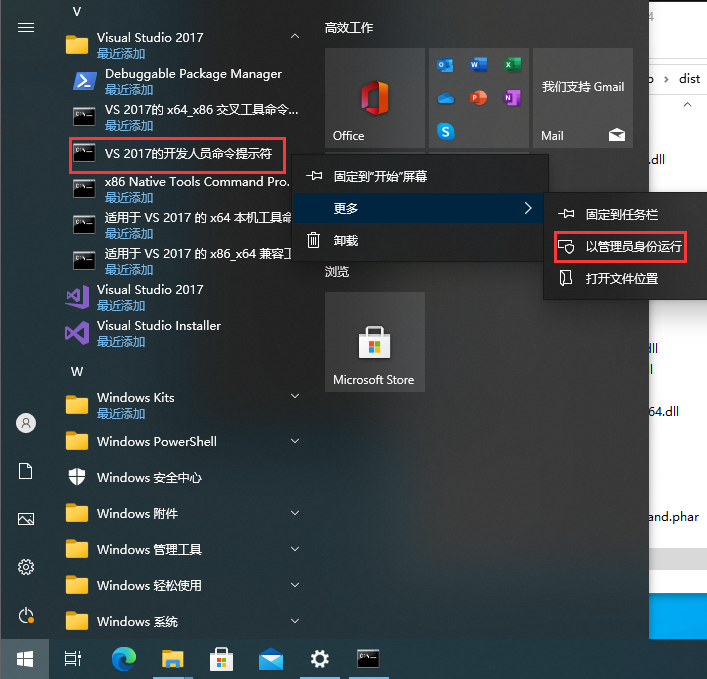Image resolution: width=707 pixels, height=679 pixels.
Task: Open Pictures icon in Start sidebar
Action: 26,519
